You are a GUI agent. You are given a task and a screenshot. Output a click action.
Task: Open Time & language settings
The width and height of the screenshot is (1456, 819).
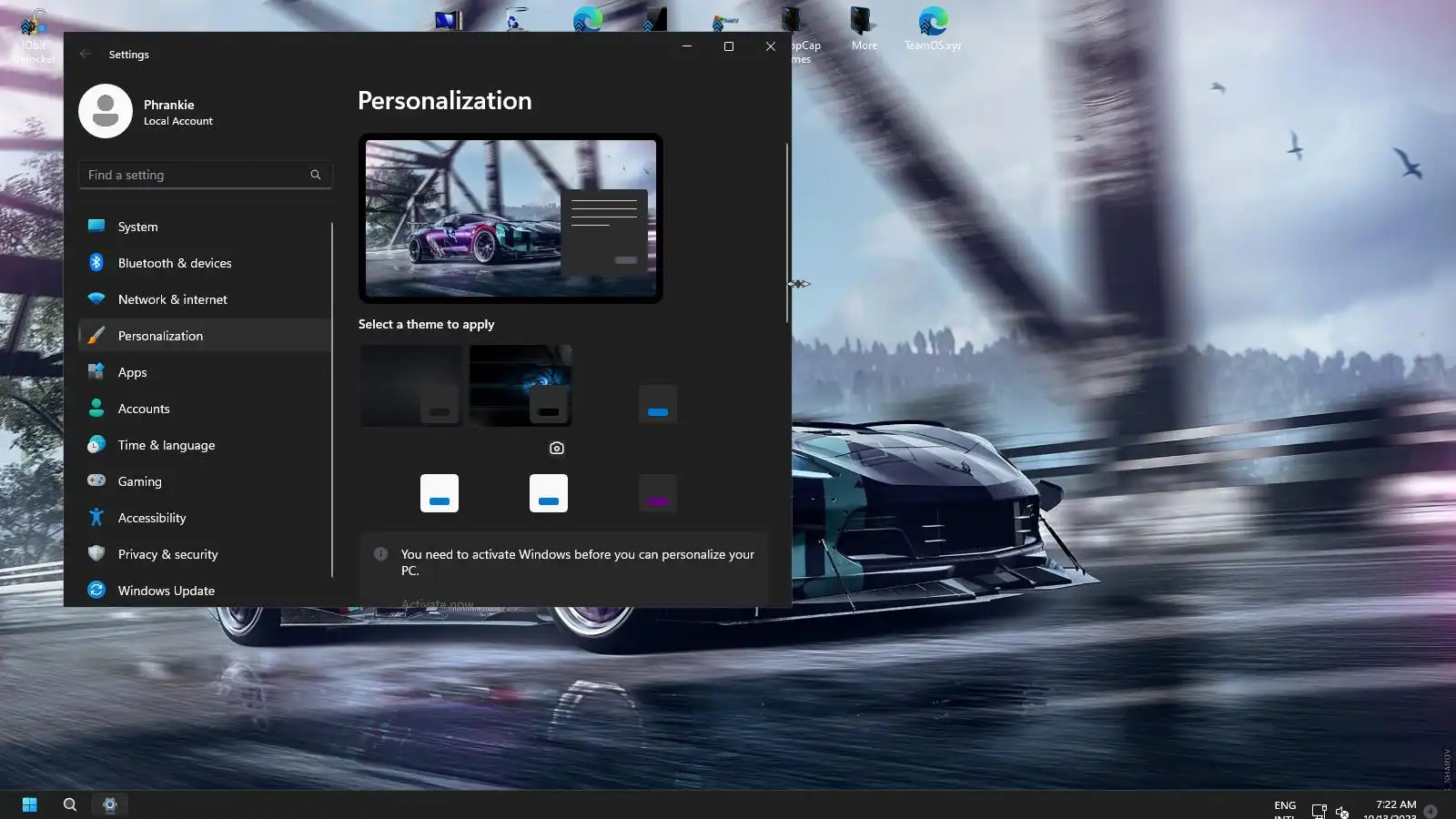tap(205, 445)
